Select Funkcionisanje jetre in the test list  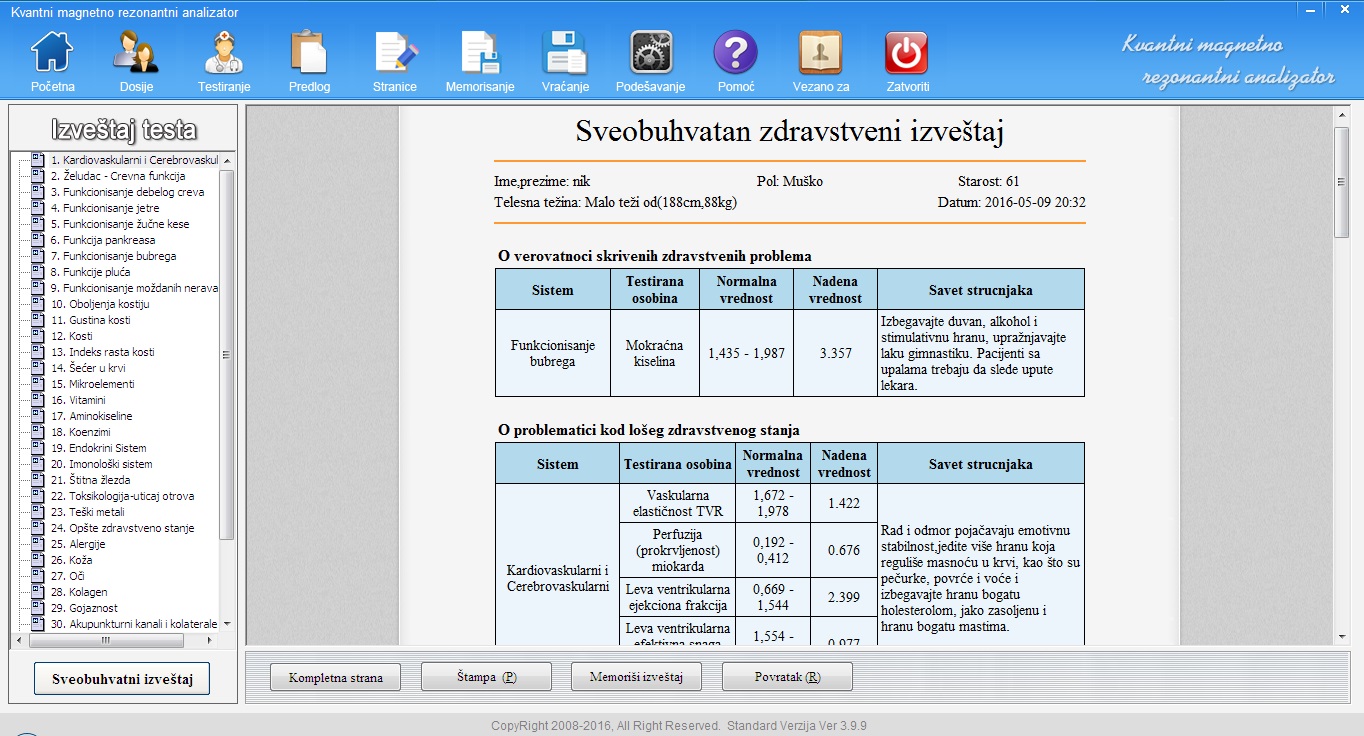[x=105, y=208]
